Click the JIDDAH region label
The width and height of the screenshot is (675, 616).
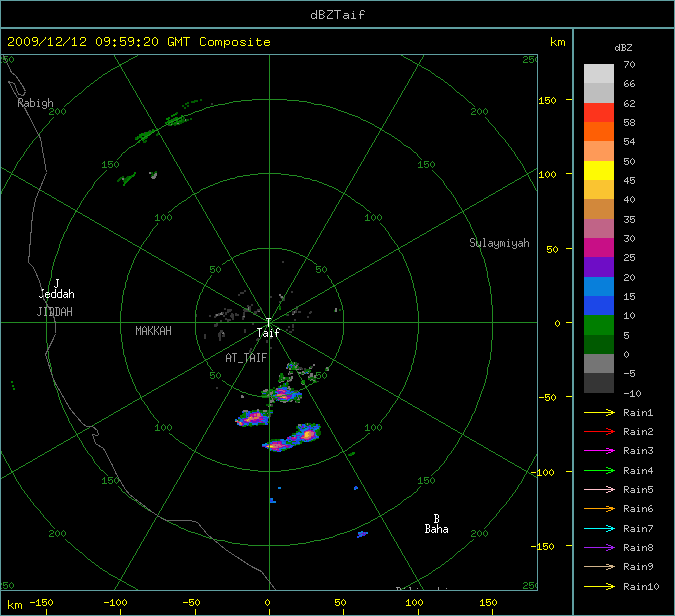tap(55, 311)
